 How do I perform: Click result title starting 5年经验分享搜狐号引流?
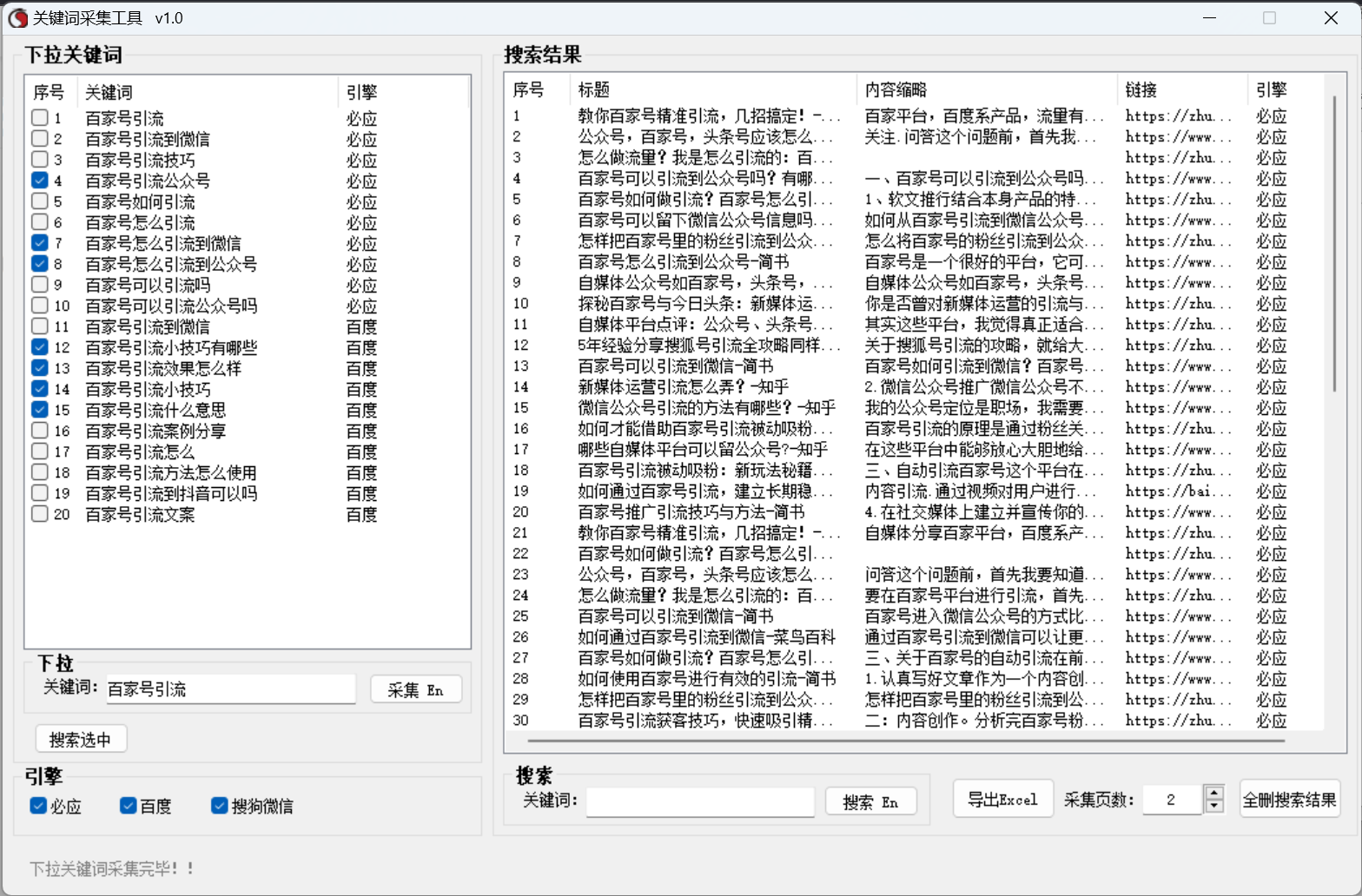[x=710, y=345]
